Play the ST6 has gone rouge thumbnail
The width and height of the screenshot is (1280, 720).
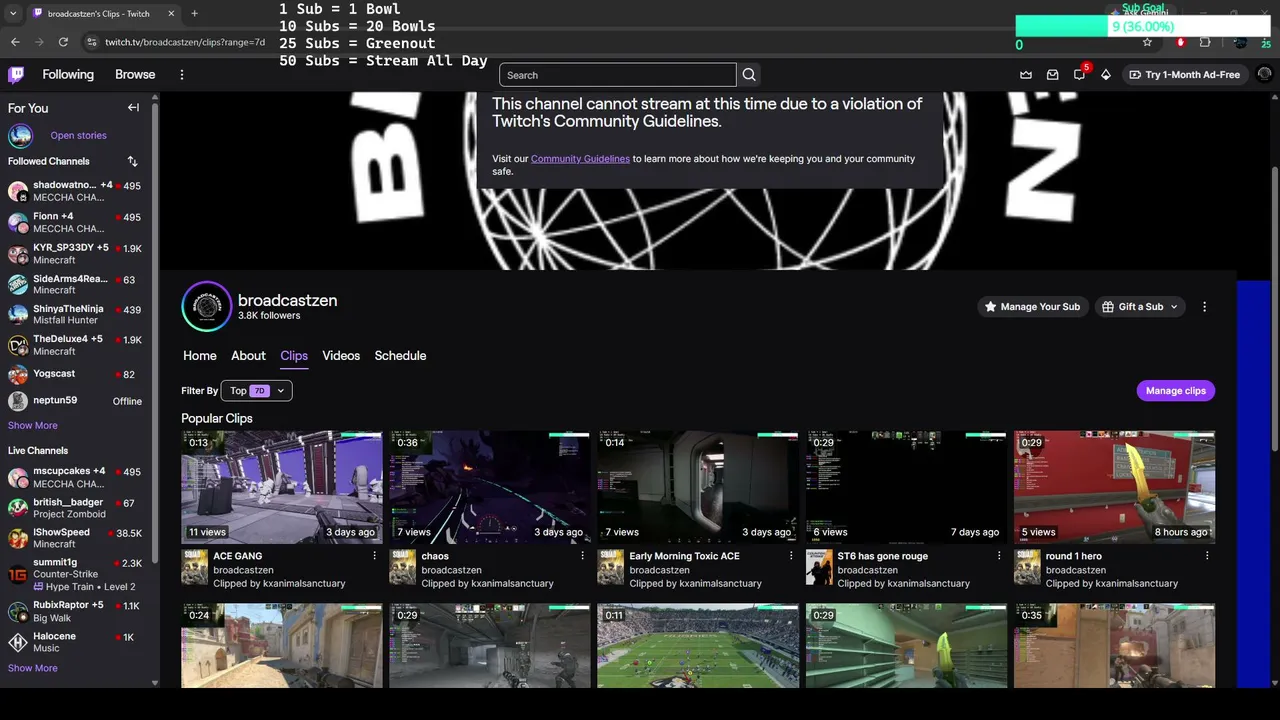(906, 487)
